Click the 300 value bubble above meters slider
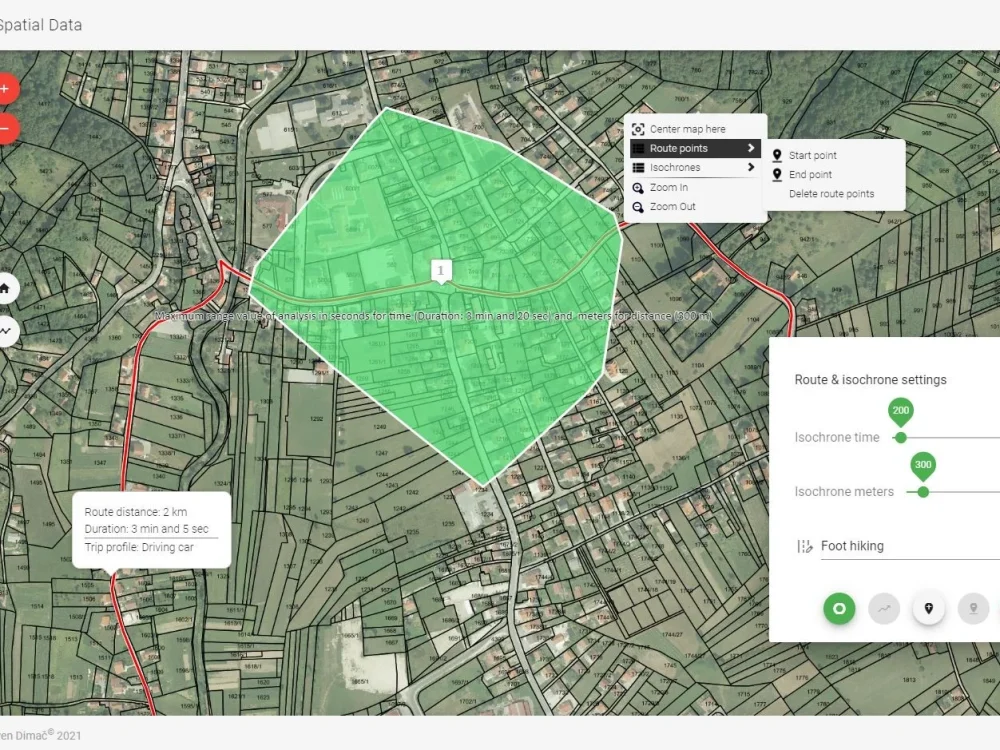Screen dimensions: 1000x750 point(923,466)
